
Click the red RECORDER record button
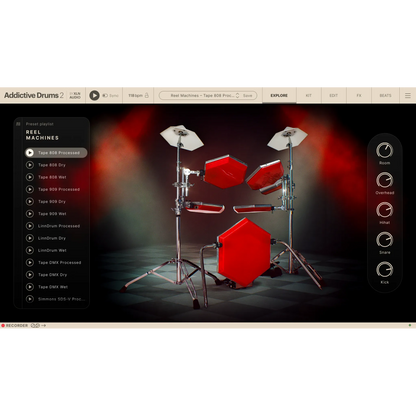pyautogui.click(x=3, y=325)
